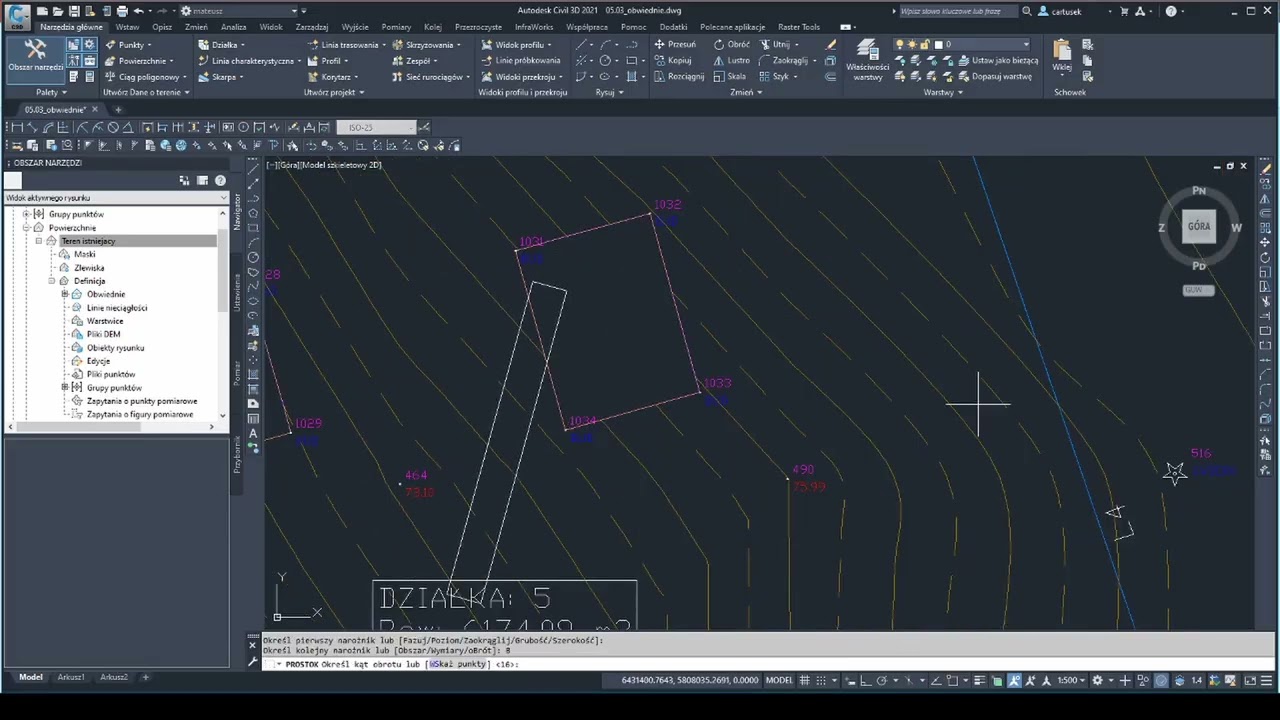Click the keyword search input field
This screenshot has width=1280, height=720.
tap(956, 11)
